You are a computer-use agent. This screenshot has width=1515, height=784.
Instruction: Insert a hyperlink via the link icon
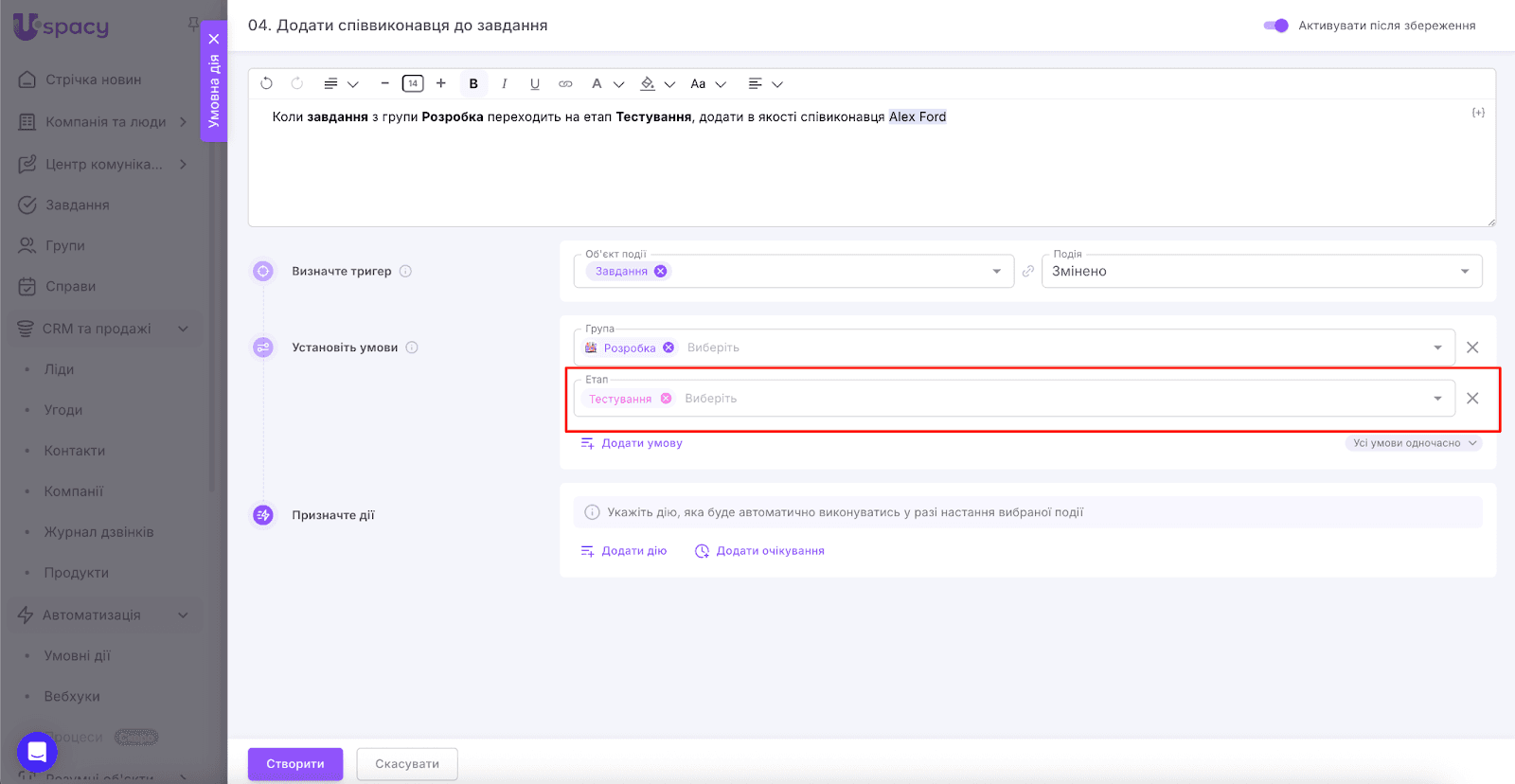[565, 83]
